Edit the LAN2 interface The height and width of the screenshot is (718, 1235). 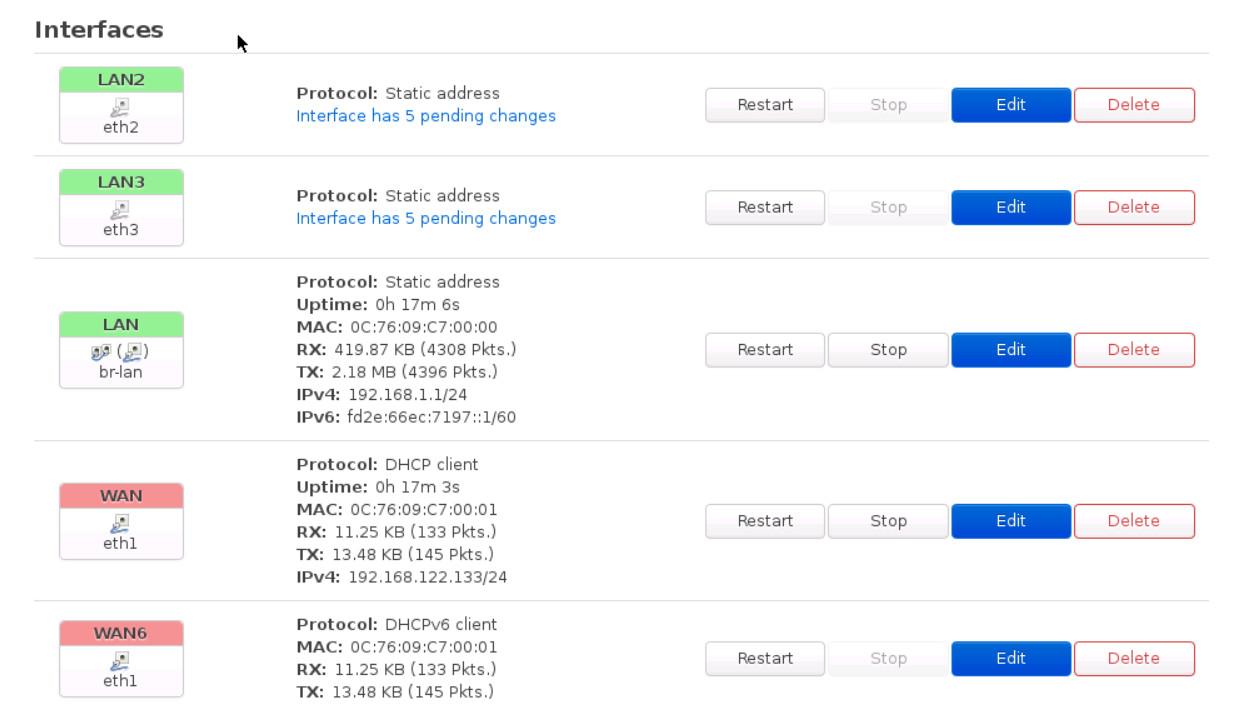click(1011, 104)
